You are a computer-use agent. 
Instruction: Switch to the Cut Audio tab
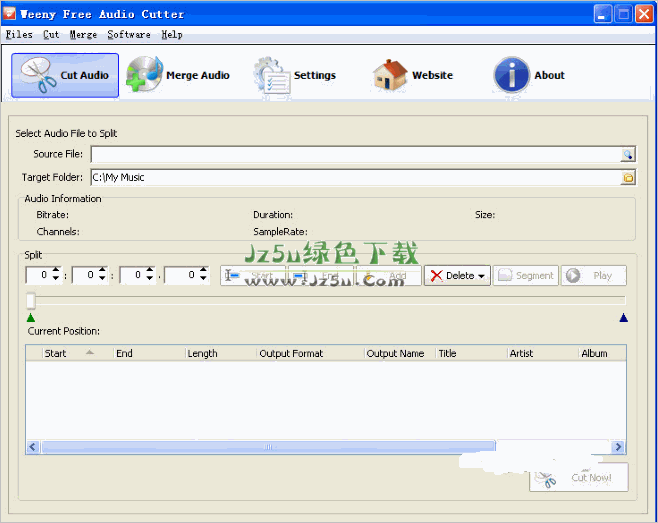[x=65, y=76]
